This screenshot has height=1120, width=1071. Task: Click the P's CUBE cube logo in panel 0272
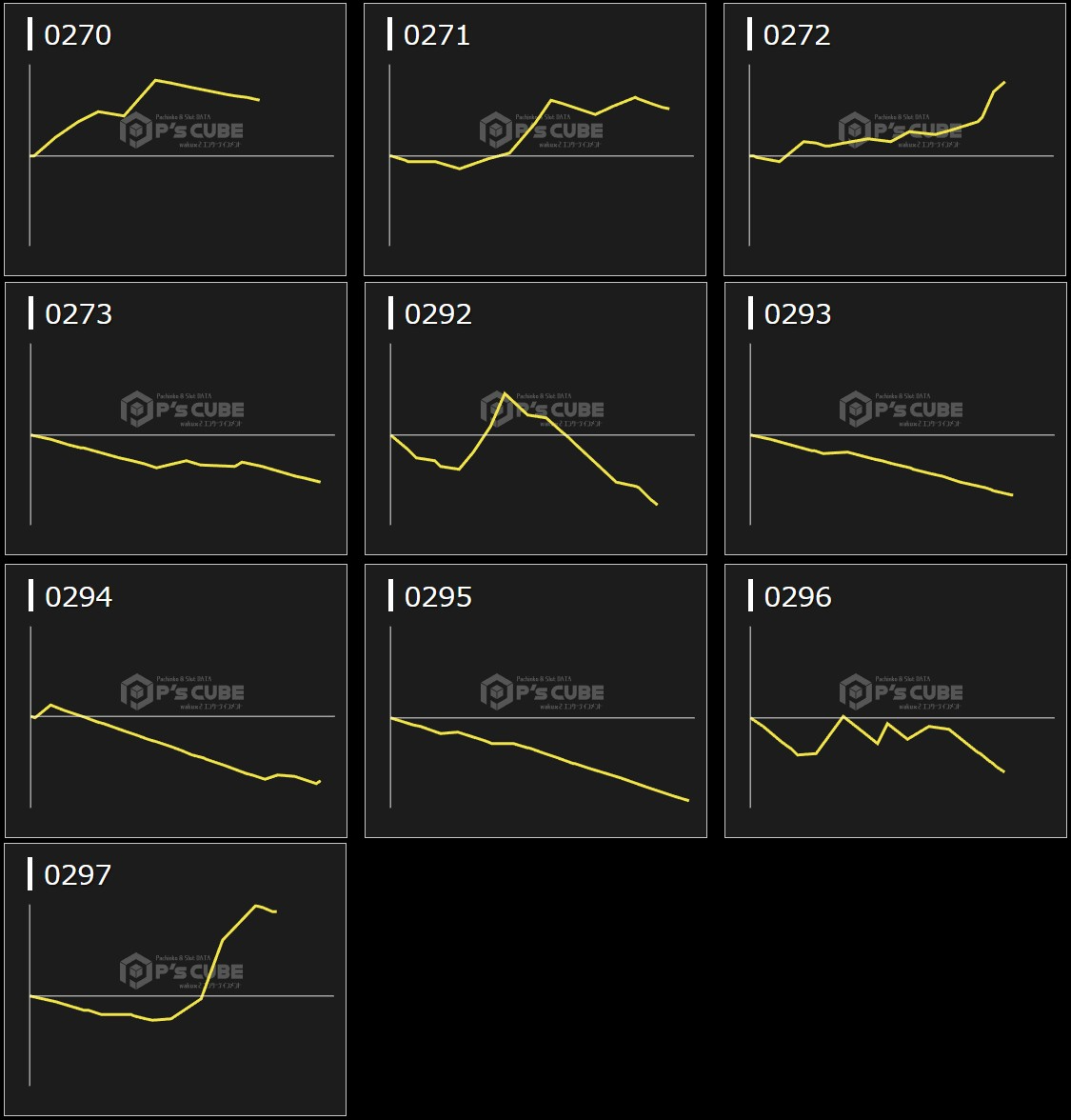(x=855, y=130)
